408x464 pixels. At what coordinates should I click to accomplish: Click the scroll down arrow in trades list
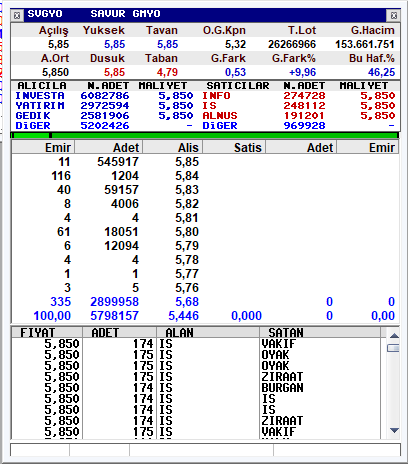click(x=394, y=430)
